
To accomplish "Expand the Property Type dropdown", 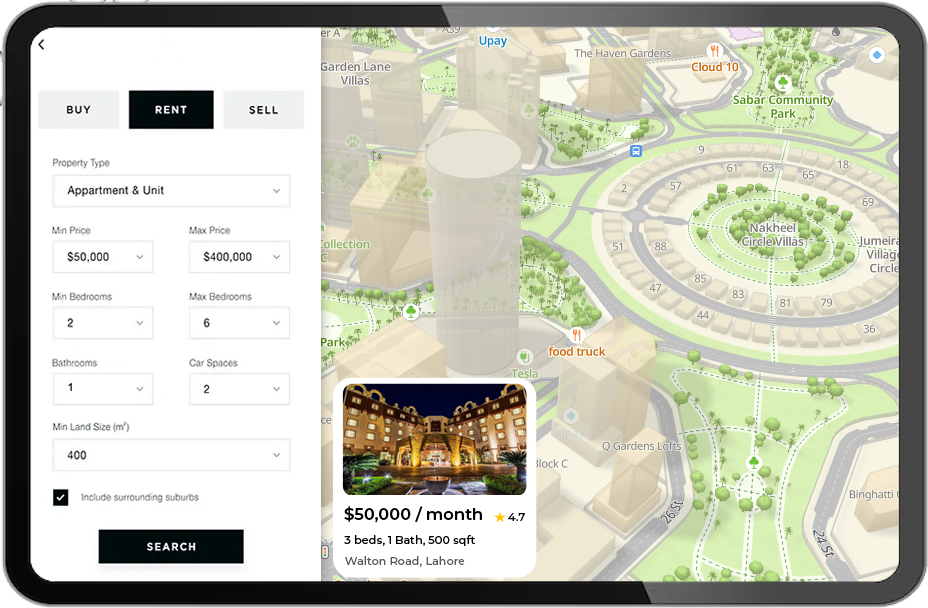I will click(171, 191).
